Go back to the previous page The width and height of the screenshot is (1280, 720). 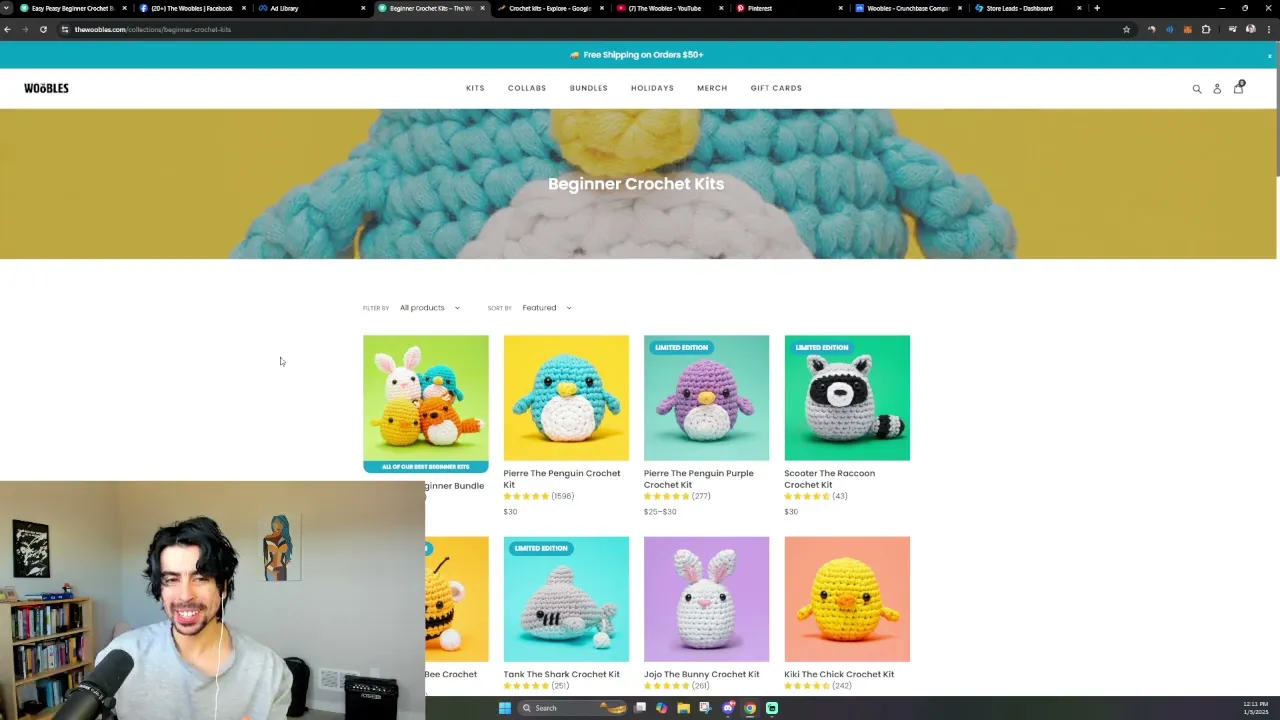click(x=7, y=30)
